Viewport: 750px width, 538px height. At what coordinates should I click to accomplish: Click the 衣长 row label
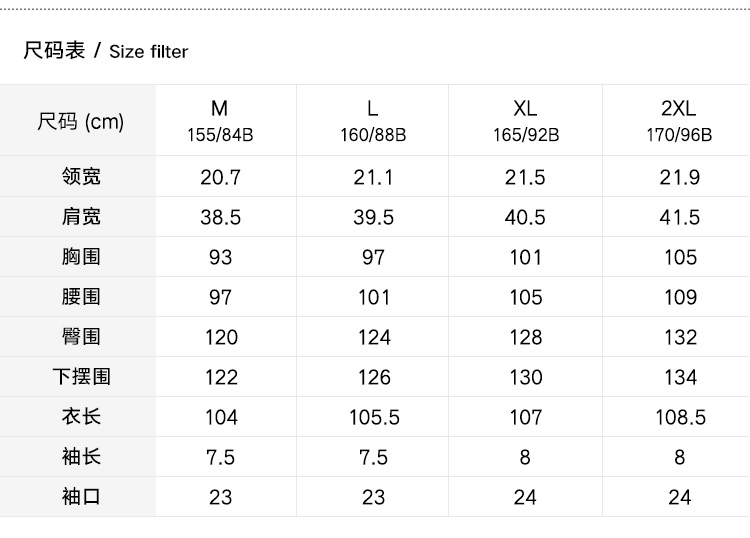tap(81, 417)
